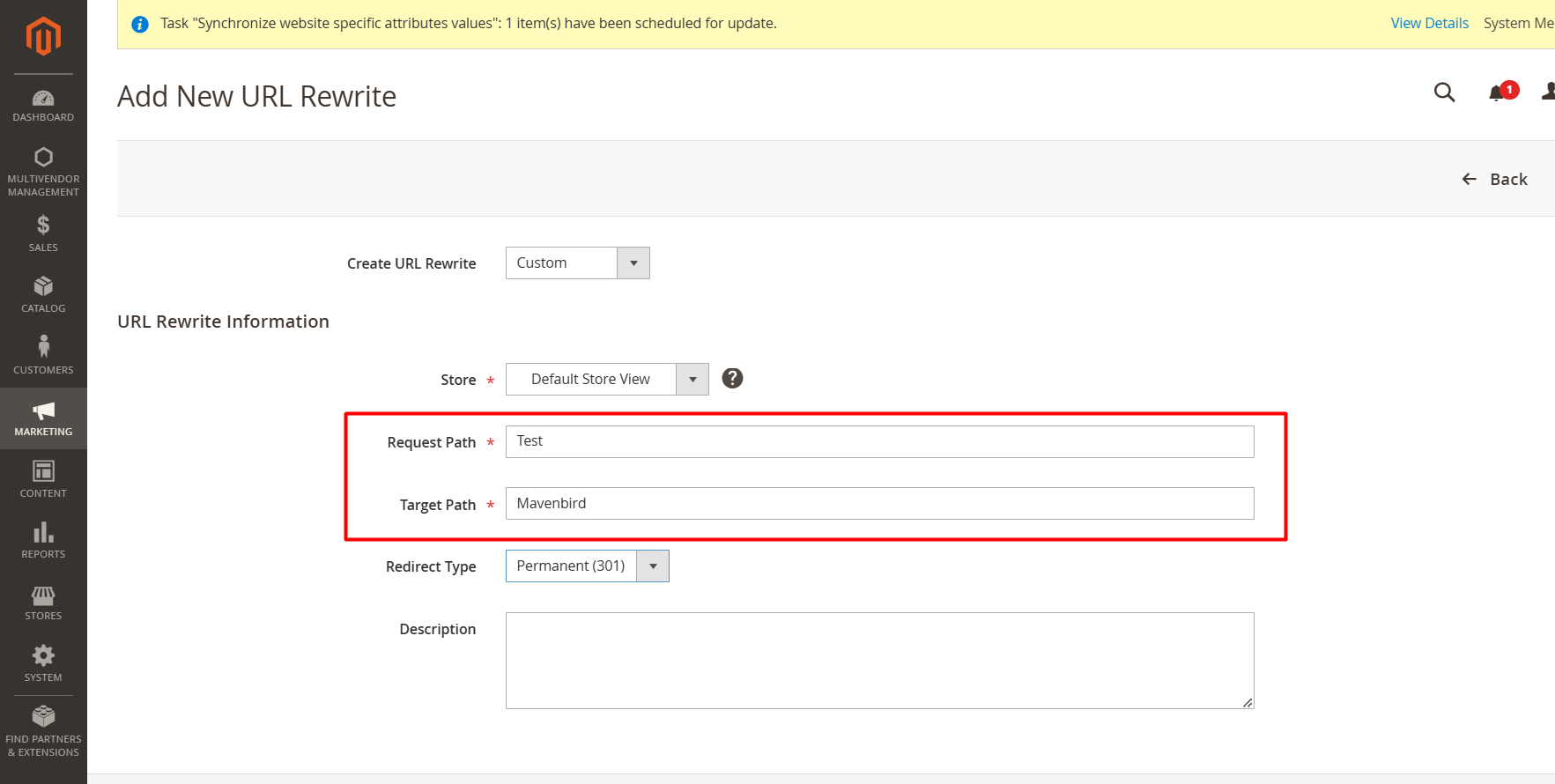Image resolution: width=1555 pixels, height=784 pixels.
Task: Open the View Details link
Action: pyautogui.click(x=1429, y=23)
